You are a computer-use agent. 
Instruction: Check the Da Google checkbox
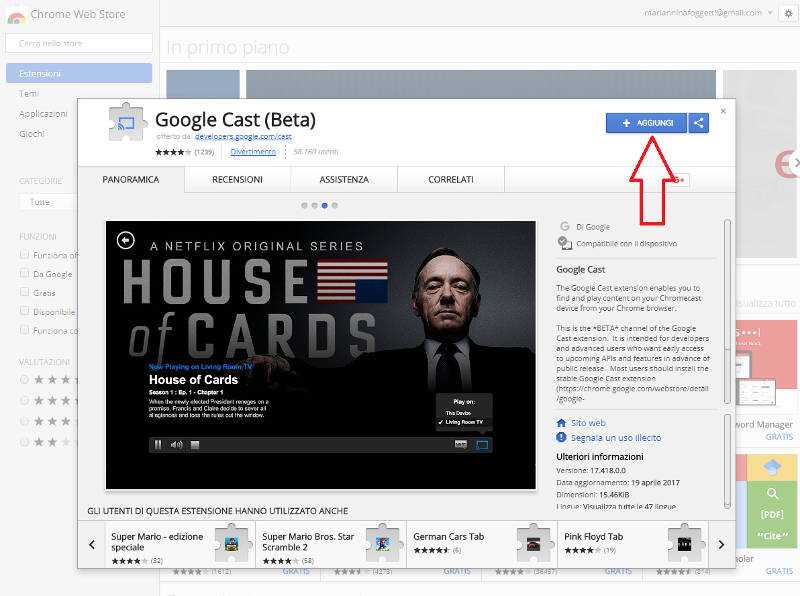(x=24, y=273)
